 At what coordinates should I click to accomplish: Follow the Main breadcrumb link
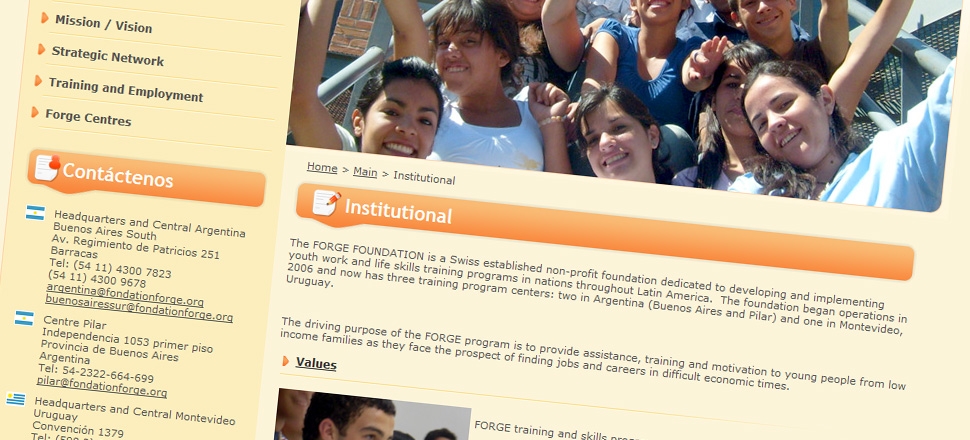coord(365,172)
